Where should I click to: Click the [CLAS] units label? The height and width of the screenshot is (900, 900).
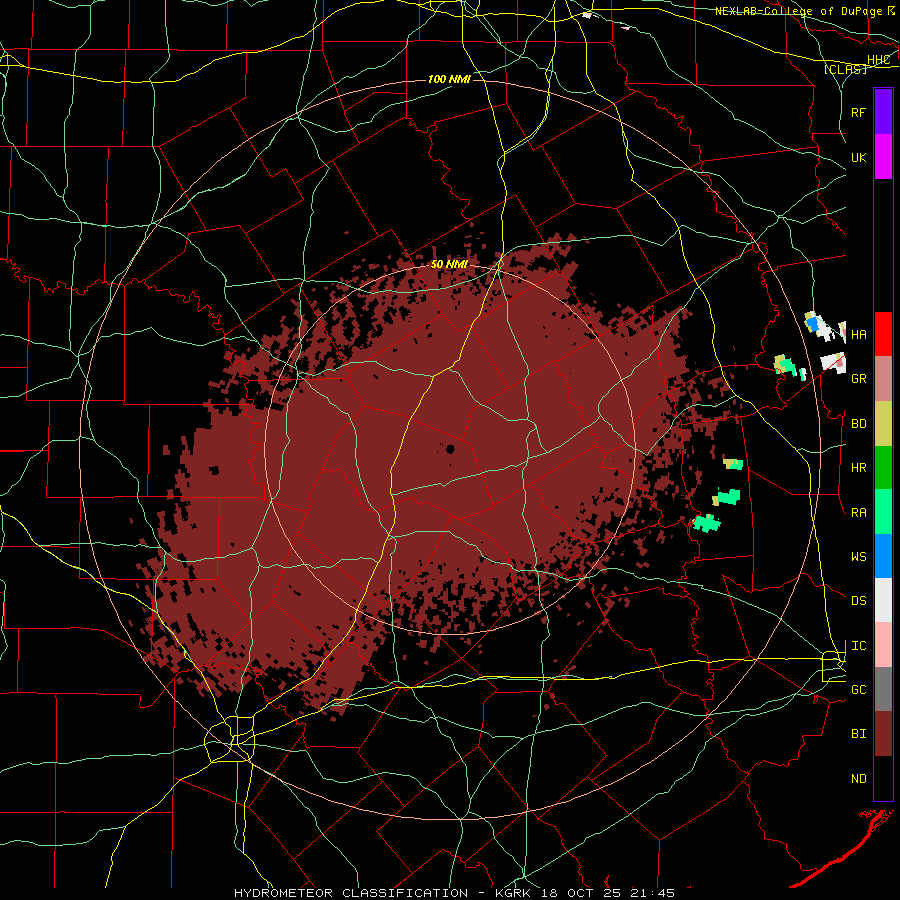[845, 69]
